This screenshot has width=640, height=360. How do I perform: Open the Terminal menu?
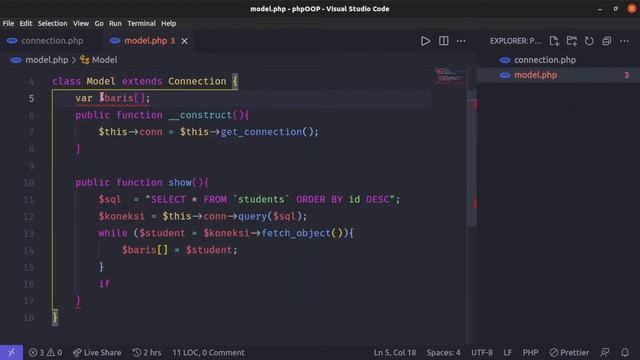click(141, 23)
